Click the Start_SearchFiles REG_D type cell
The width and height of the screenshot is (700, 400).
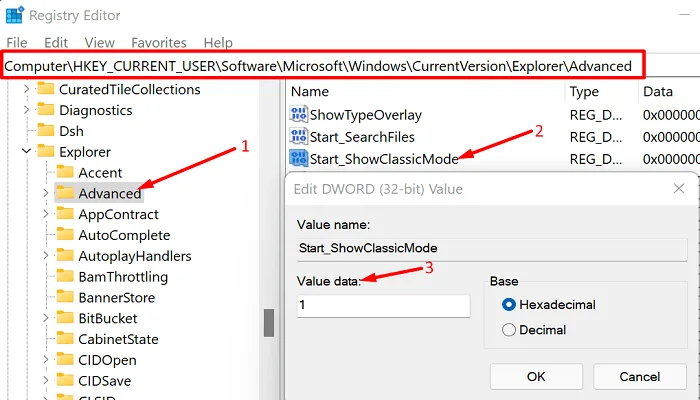click(x=596, y=137)
